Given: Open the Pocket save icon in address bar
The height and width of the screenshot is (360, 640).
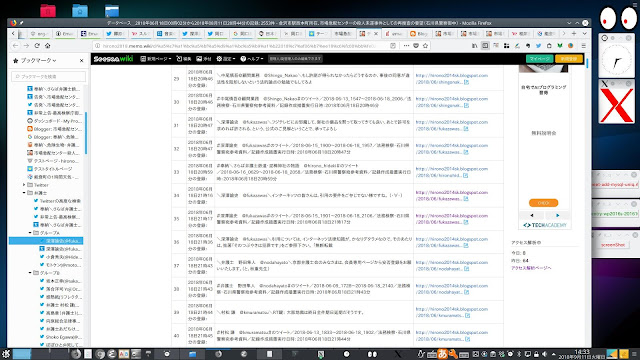Looking at the screenshot, I should pos(416,46).
